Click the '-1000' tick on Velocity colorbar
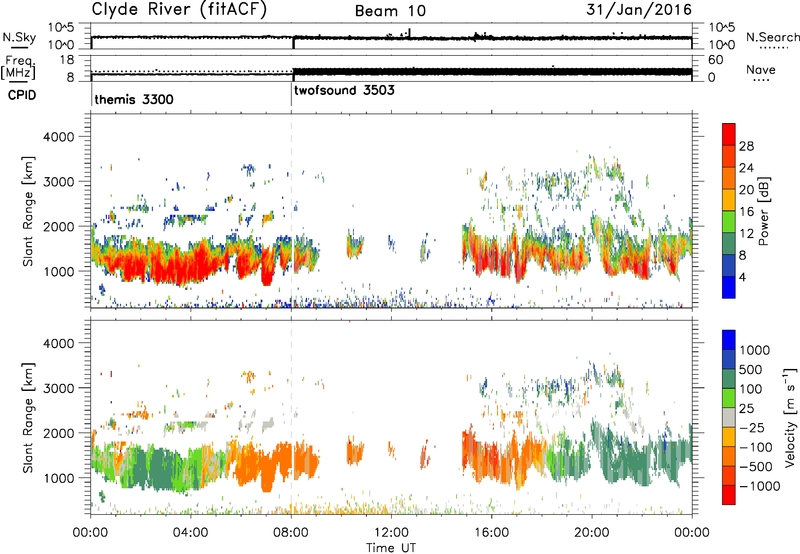The image size is (800, 554). tap(759, 486)
